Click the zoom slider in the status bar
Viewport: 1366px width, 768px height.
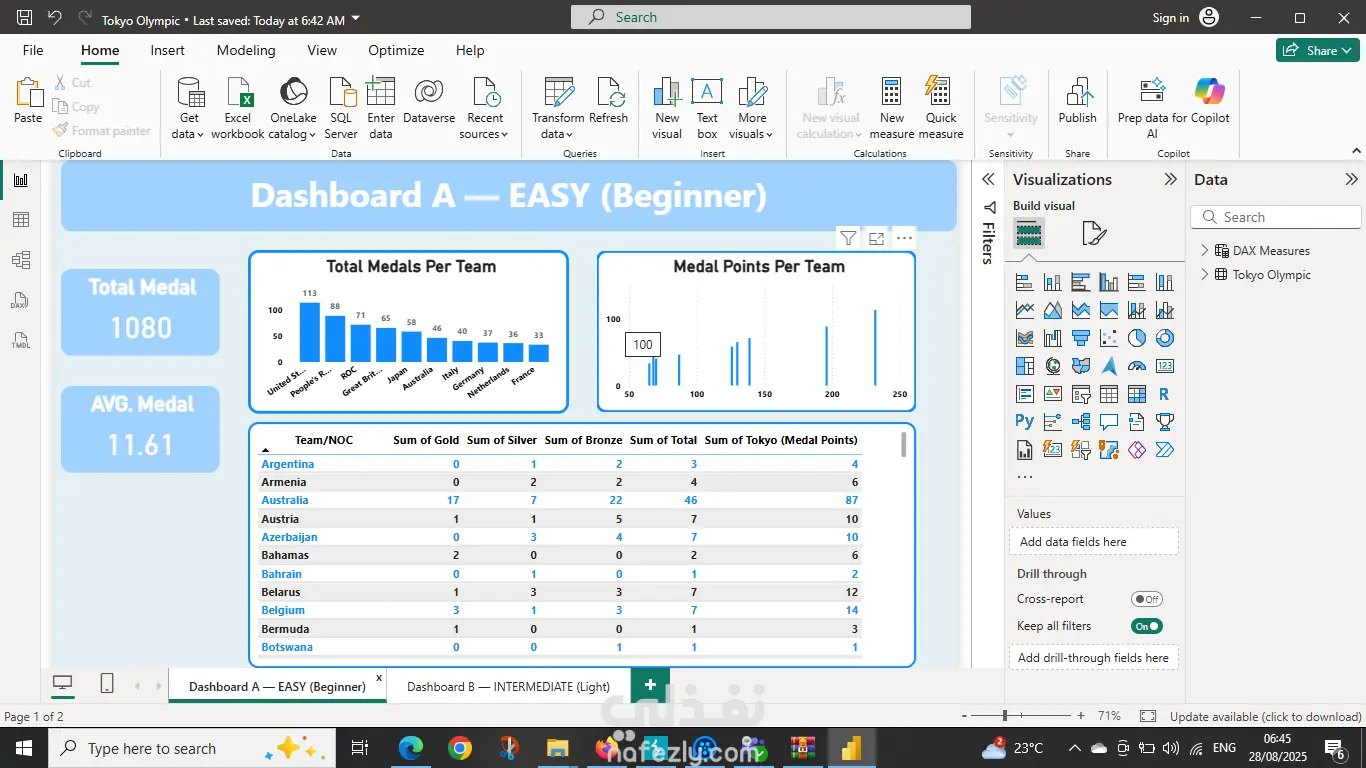pyautogui.click(x=1021, y=716)
